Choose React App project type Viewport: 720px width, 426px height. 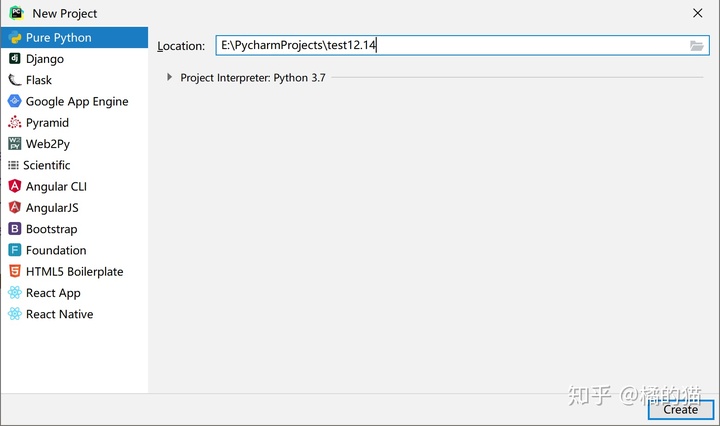(x=74, y=292)
